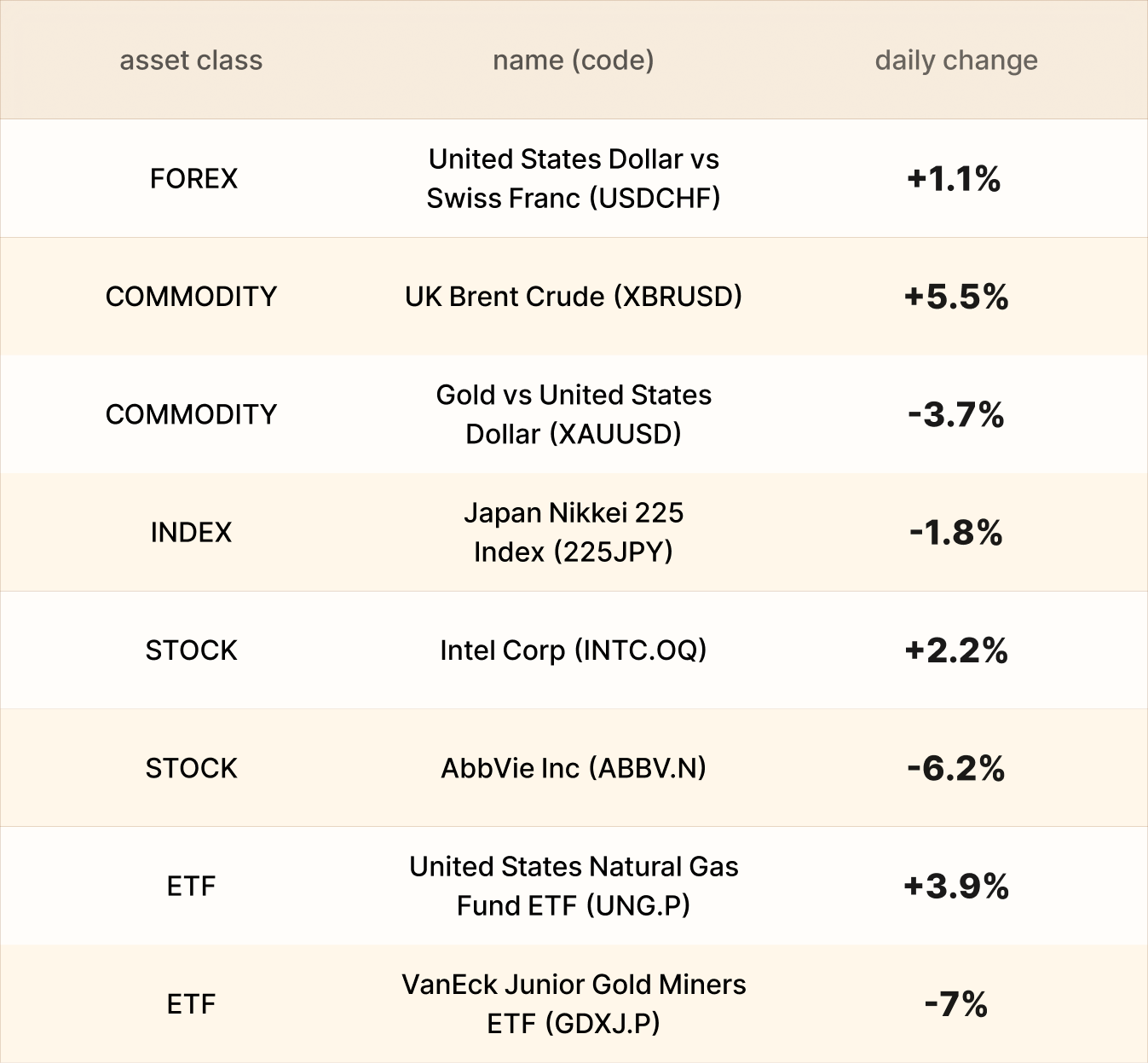1148x1063 pixels.
Task: Open AbbVie Inc (ABBV.N) stock
Action: pyautogui.click(x=573, y=768)
